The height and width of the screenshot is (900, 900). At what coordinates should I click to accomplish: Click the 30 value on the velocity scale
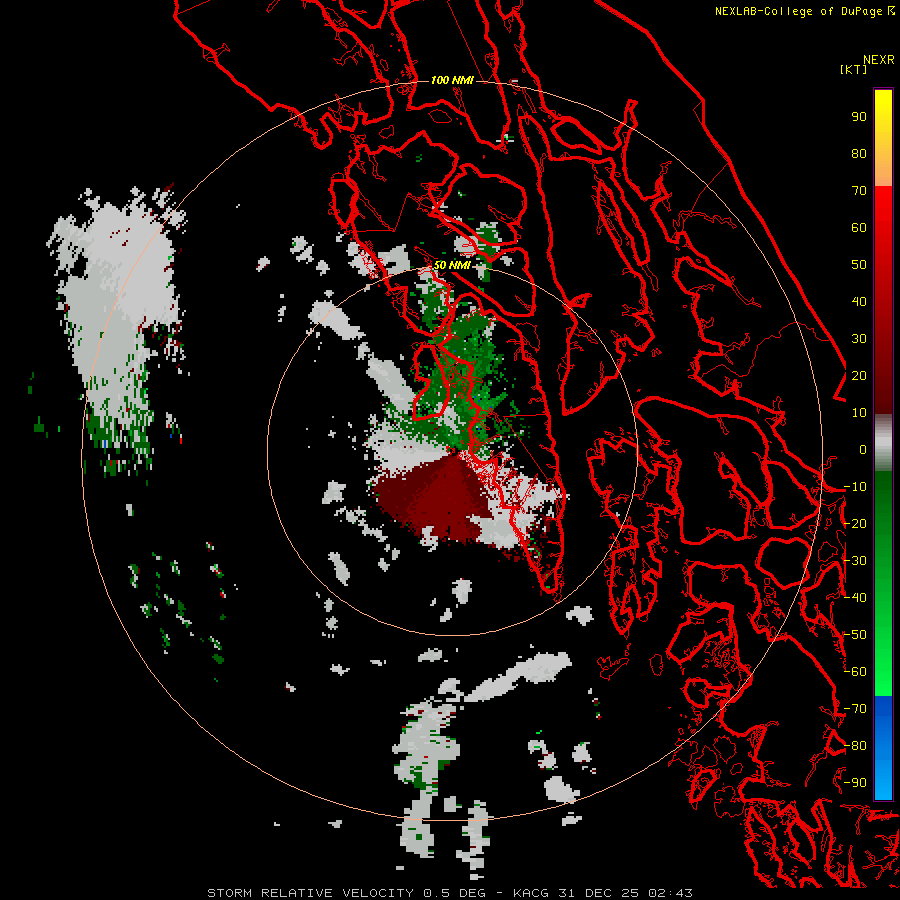(859, 339)
